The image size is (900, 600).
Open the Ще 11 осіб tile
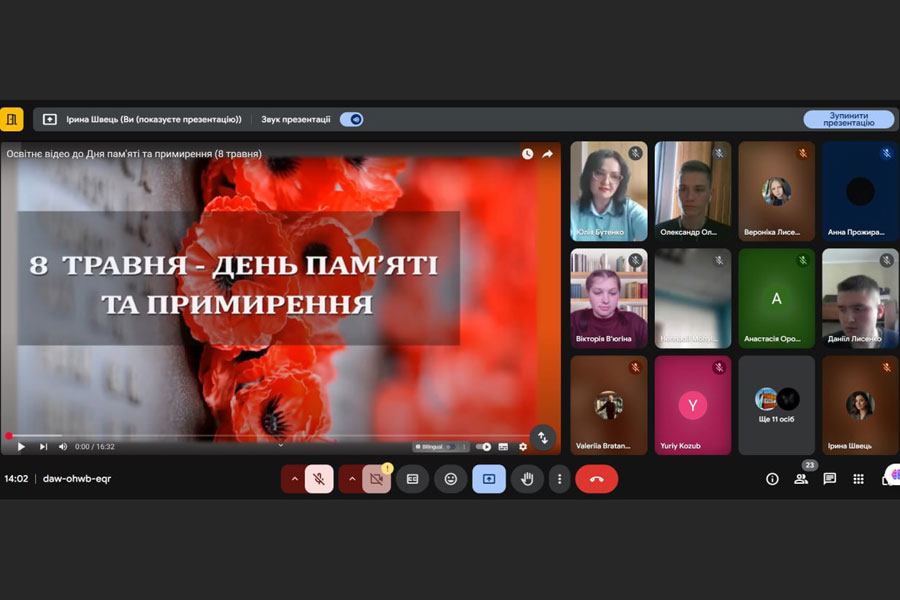click(777, 405)
